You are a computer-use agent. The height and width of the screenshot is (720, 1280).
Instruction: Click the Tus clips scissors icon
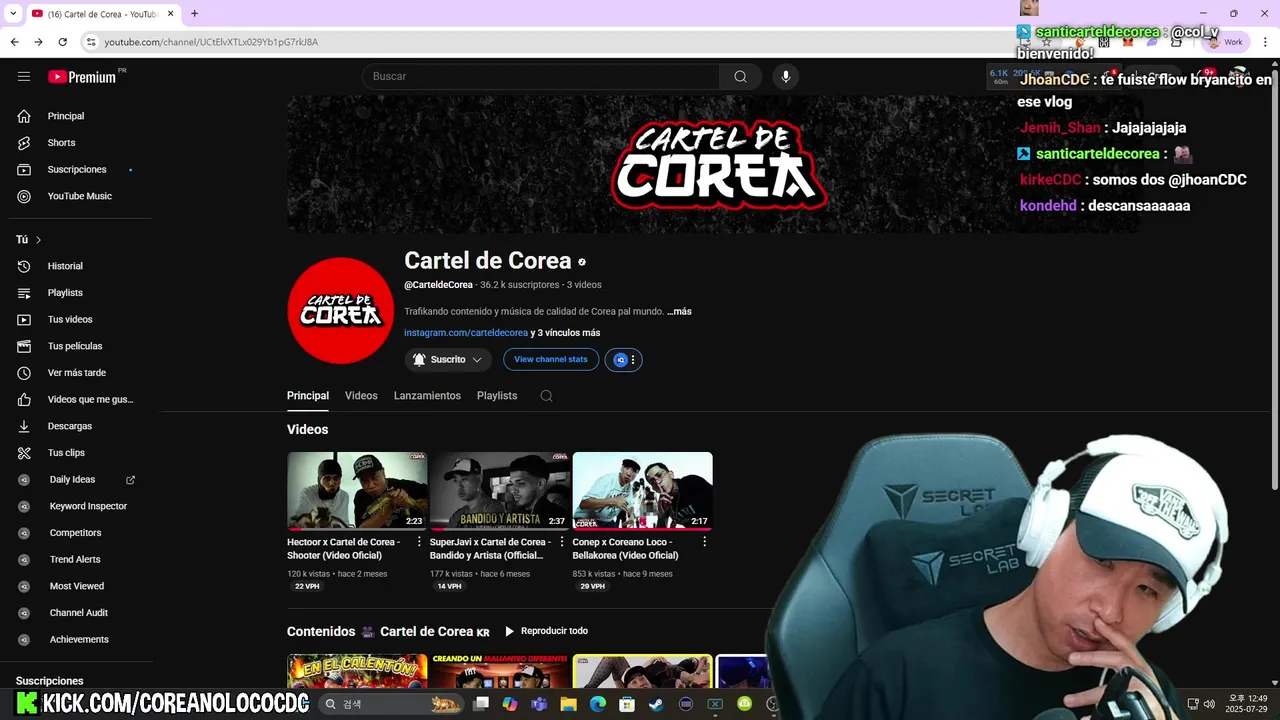(24, 453)
